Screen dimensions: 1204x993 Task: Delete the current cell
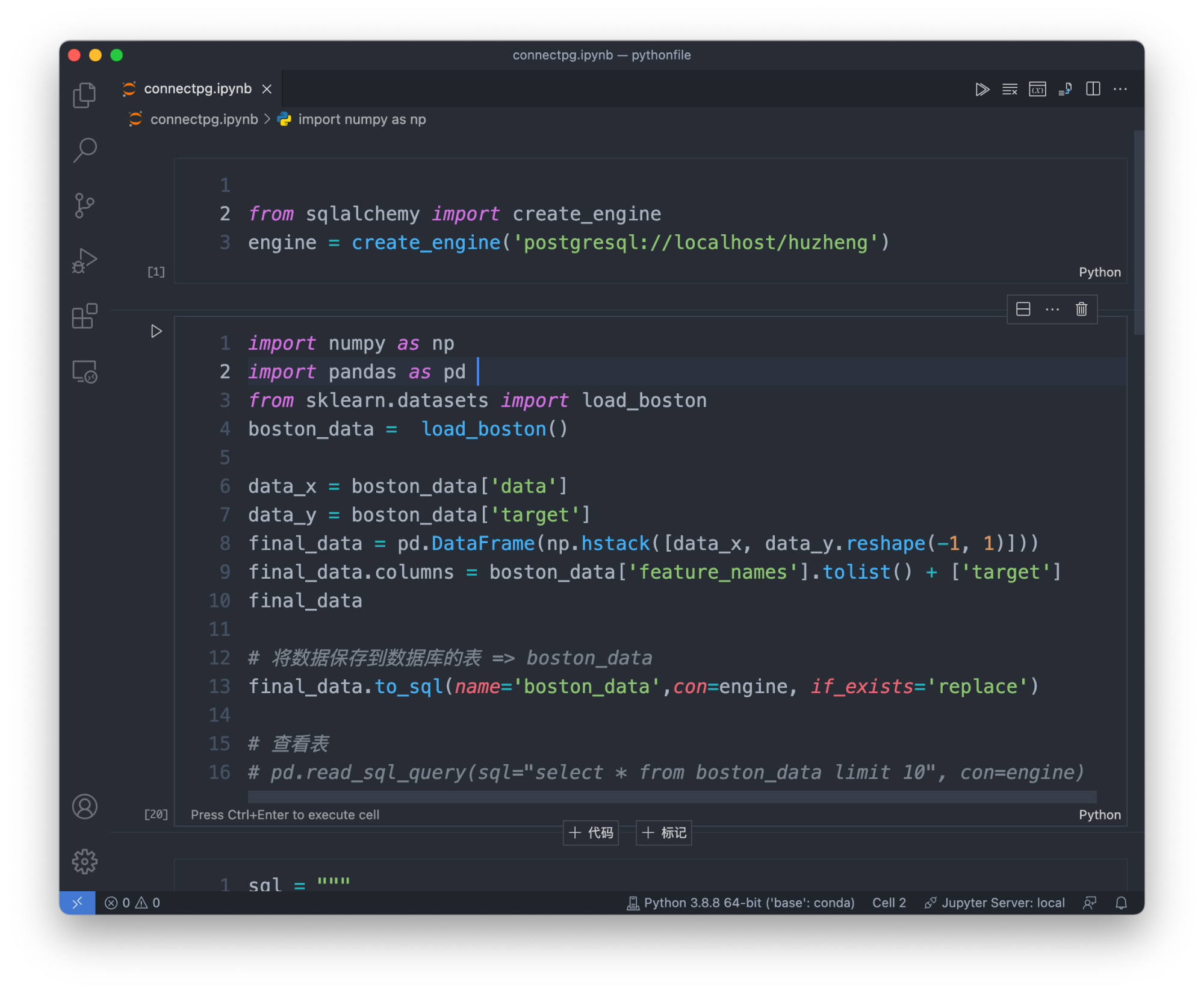1081,309
